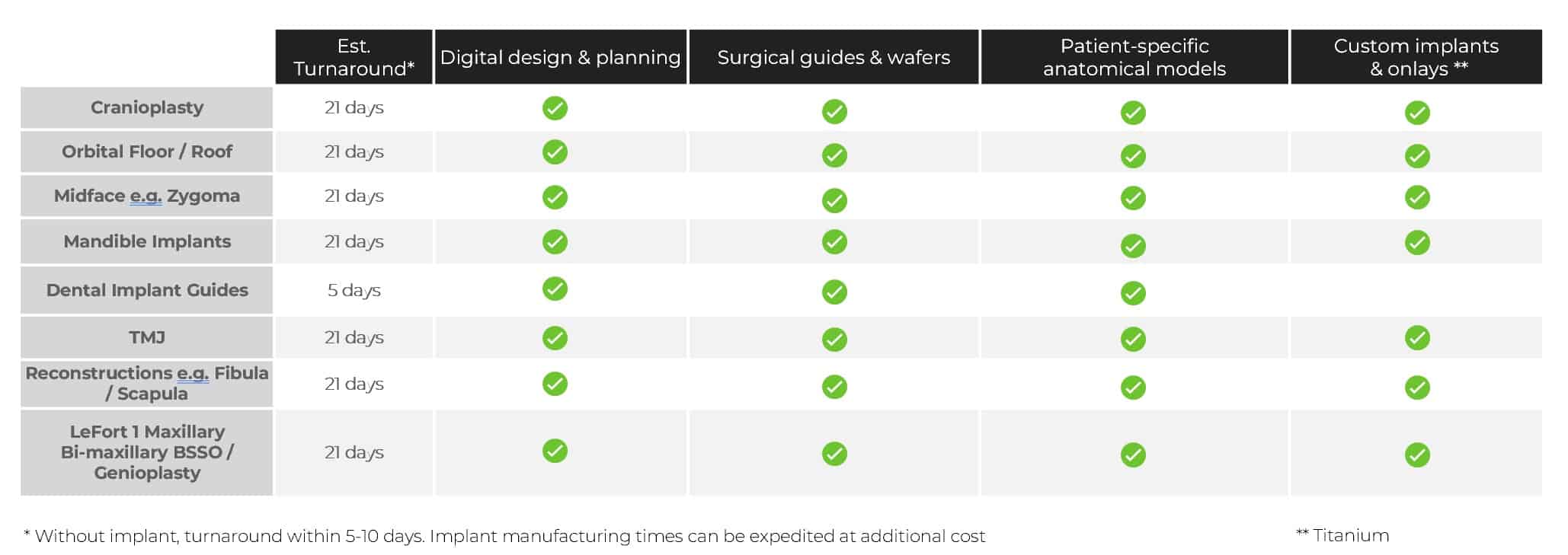Click TMJ digital design checkmark
The width and height of the screenshot is (1568, 555).
pyautogui.click(x=555, y=337)
